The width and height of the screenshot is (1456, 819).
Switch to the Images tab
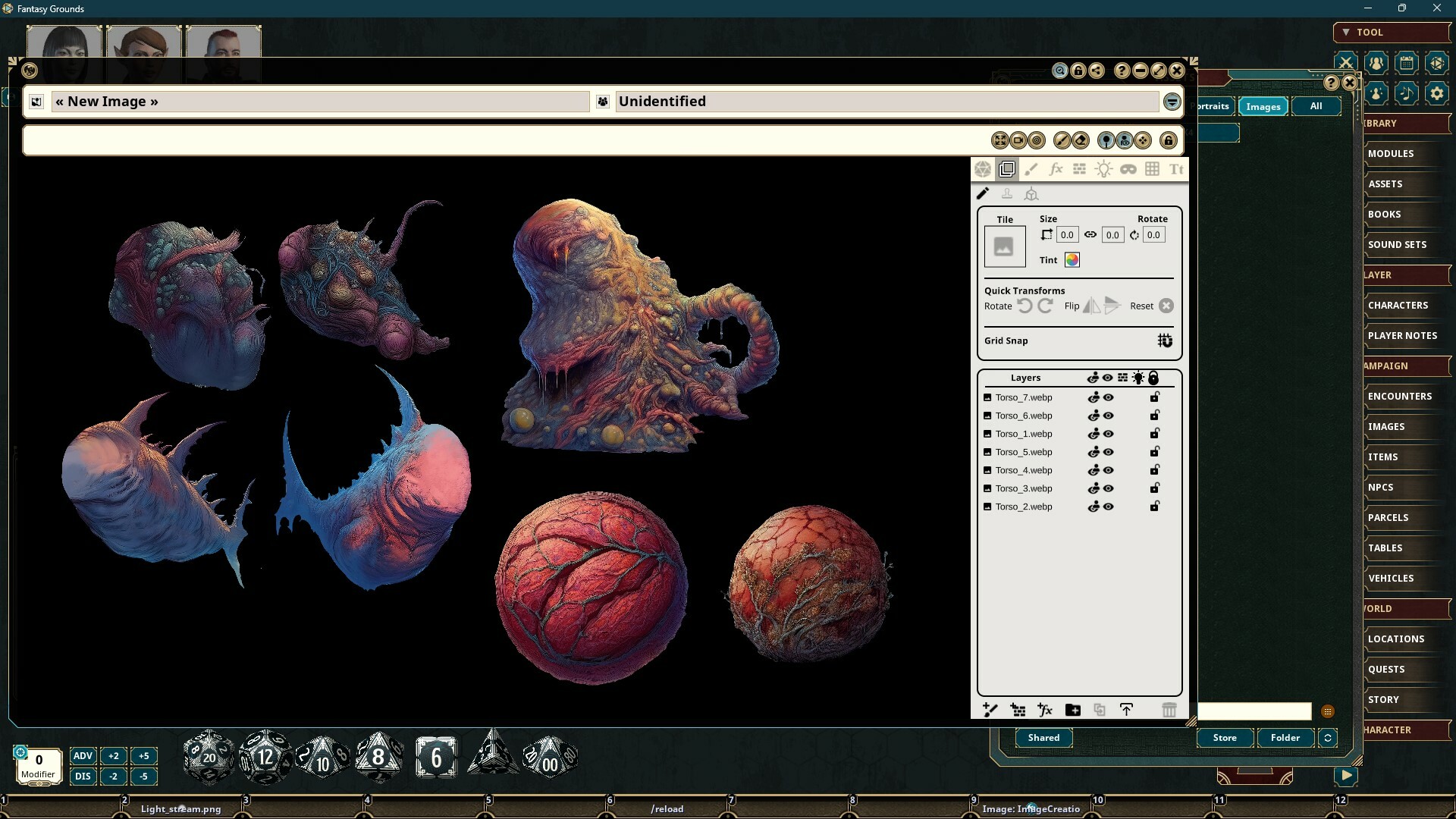click(1262, 106)
